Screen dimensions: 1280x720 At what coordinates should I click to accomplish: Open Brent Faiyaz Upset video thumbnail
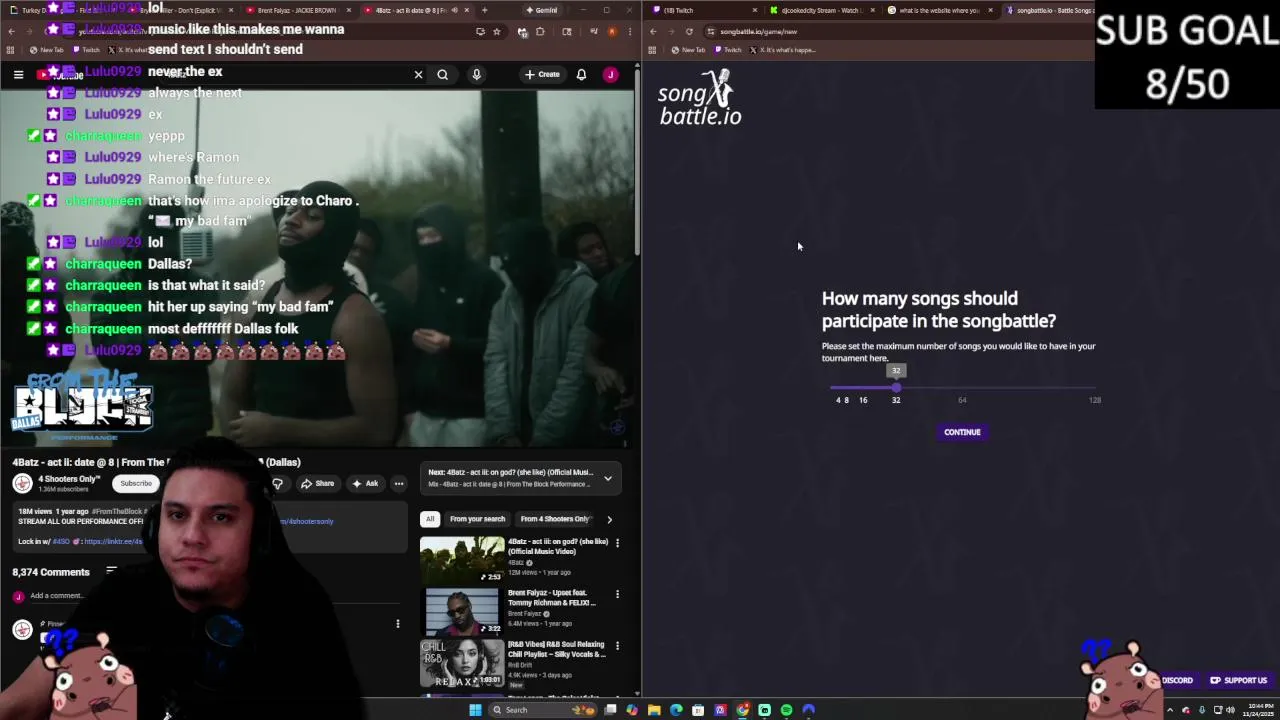coord(462,612)
